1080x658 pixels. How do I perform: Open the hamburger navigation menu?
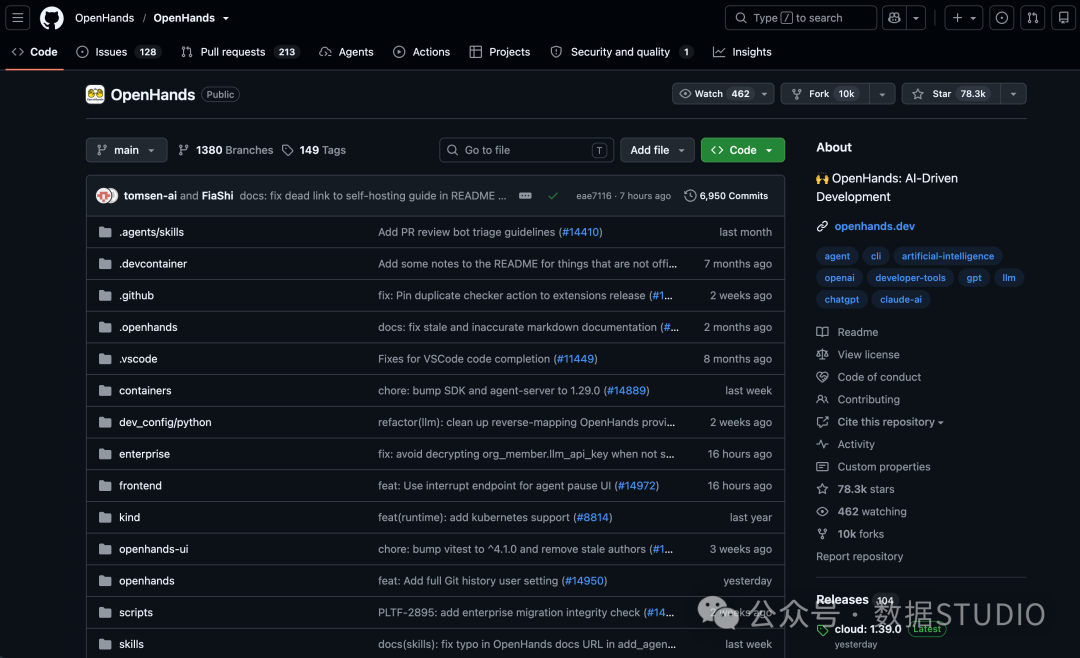pos(18,18)
